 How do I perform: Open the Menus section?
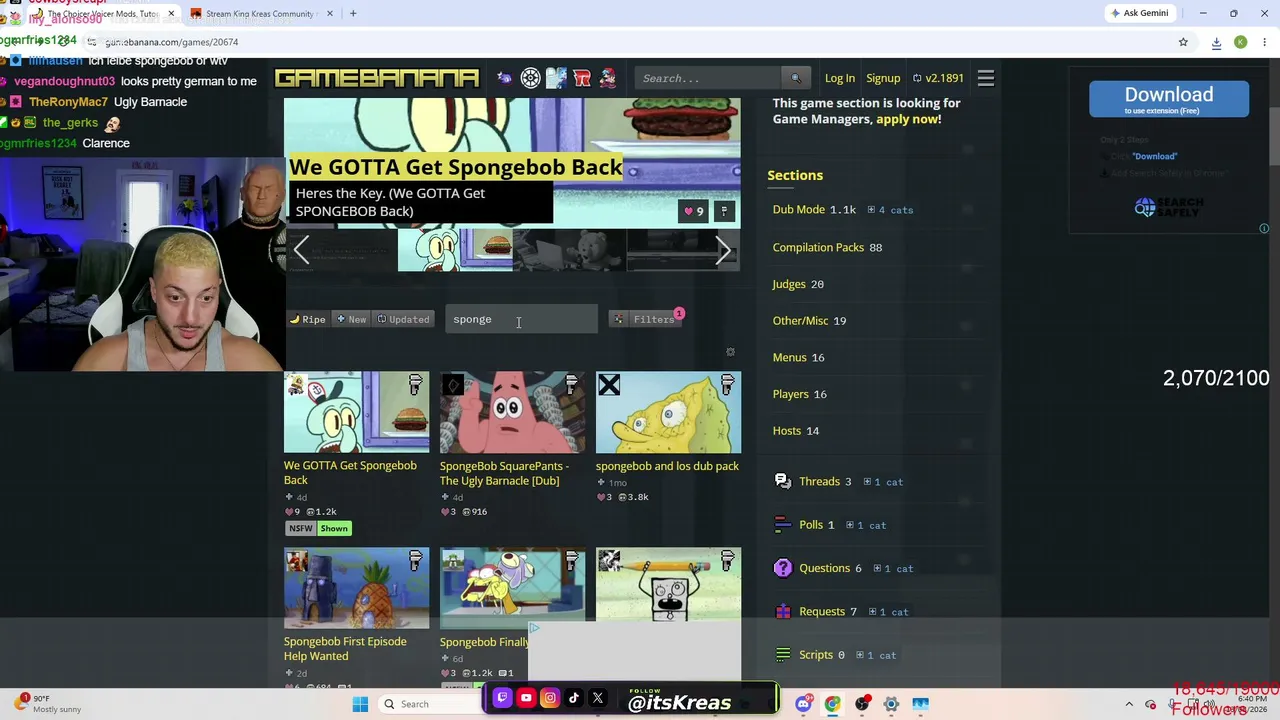[790, 357]
